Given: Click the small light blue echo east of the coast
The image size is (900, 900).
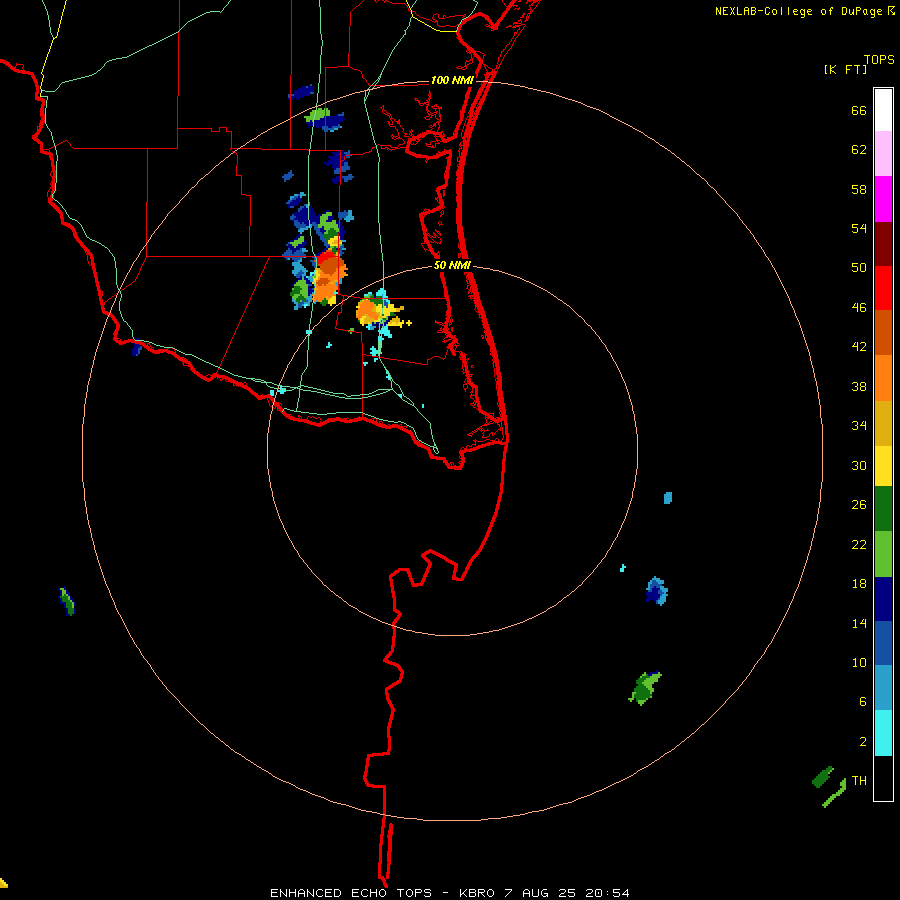Looking at the screenshot, I should (x=668, y=498).
